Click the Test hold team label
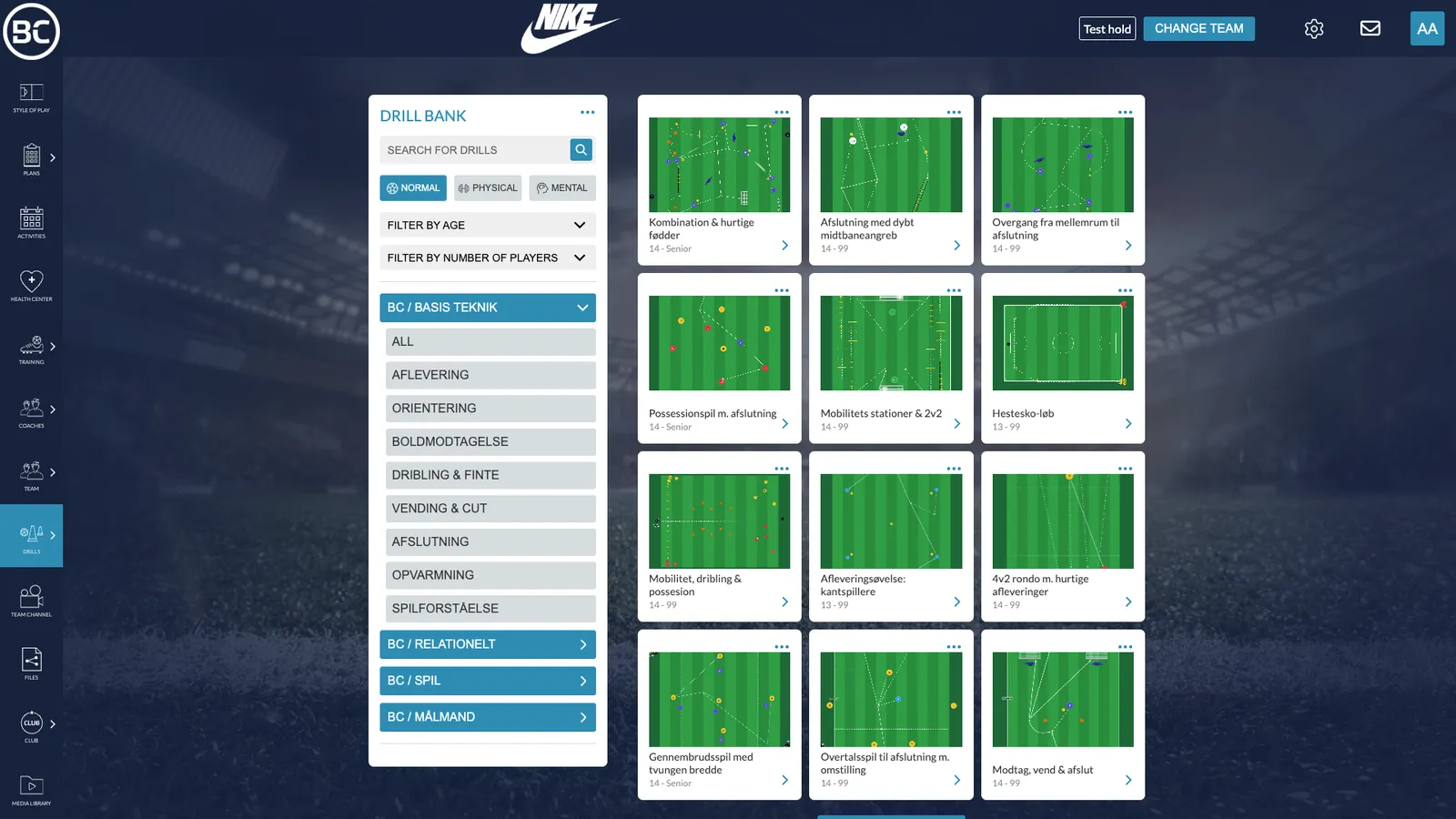Viewport: 1456px width, 819px height. tap(1107, 29)
